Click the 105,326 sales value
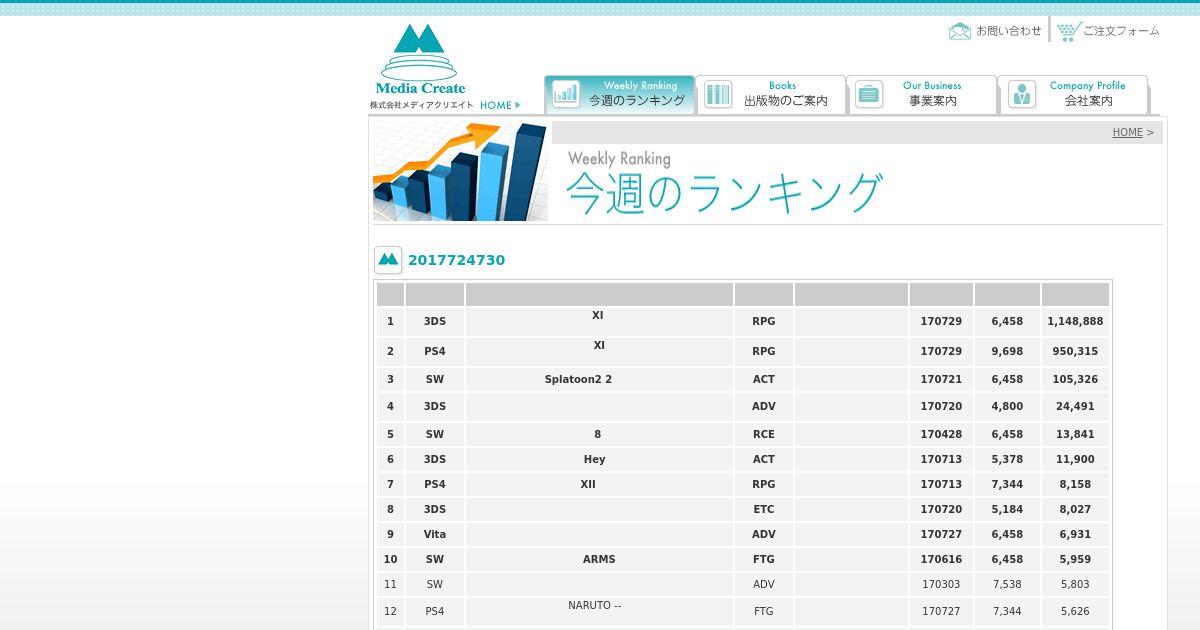 pyautogui.click(x=1075, y=379)
